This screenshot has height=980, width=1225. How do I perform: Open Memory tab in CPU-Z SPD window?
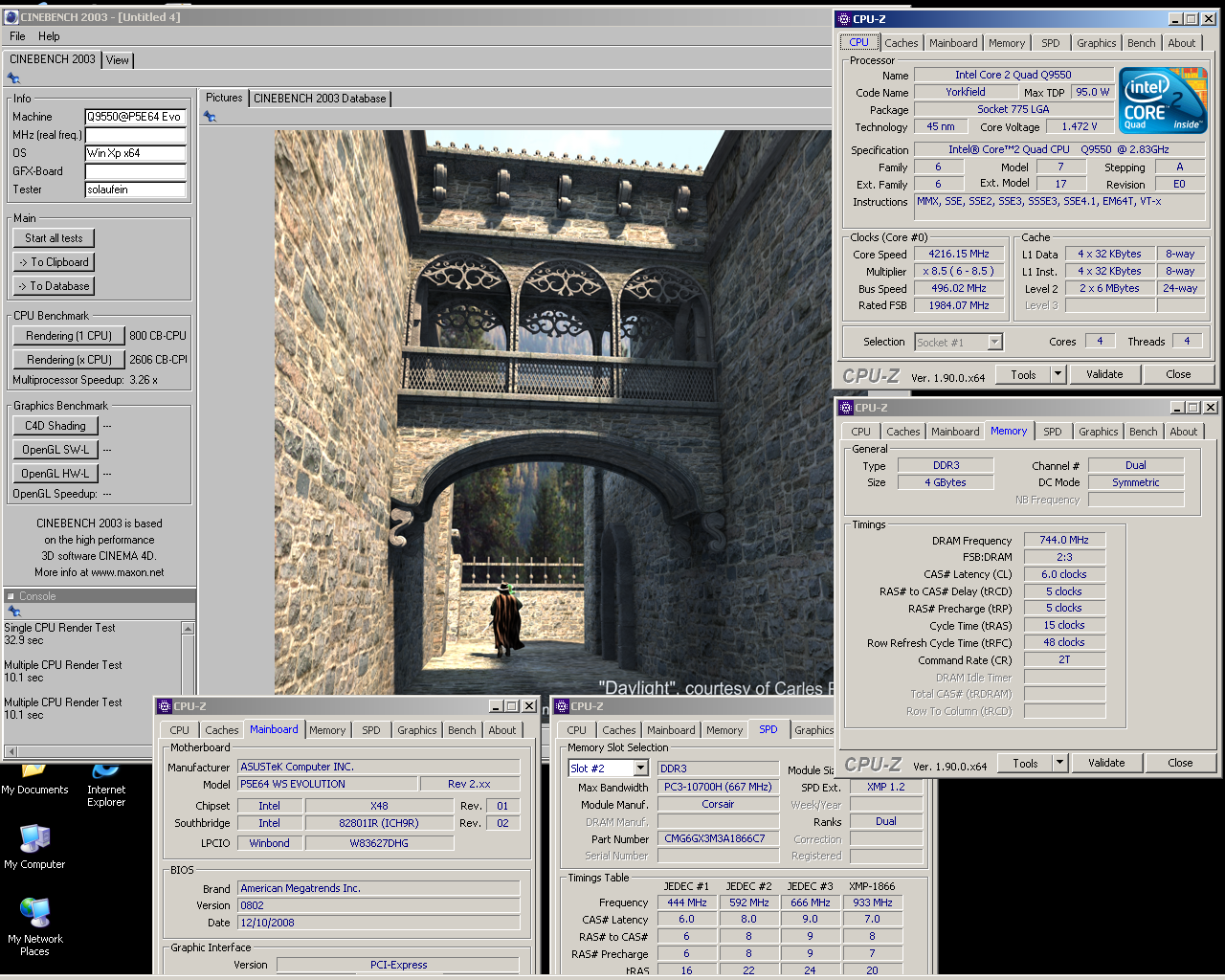724,730
